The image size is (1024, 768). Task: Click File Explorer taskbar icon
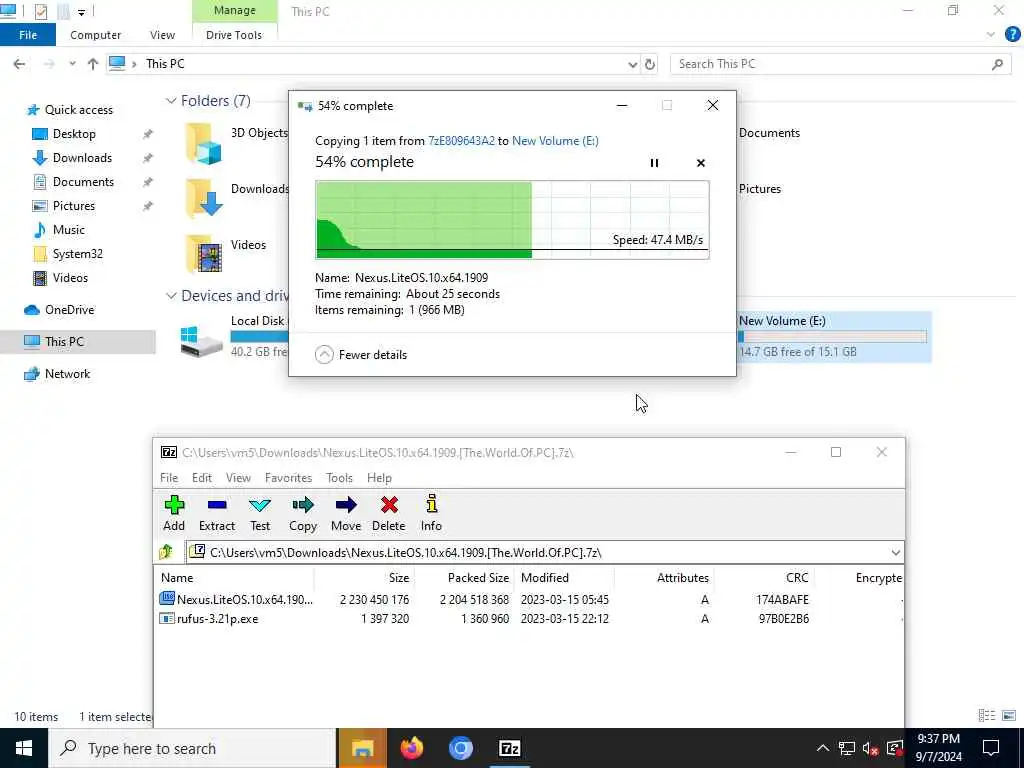[362, 748]
